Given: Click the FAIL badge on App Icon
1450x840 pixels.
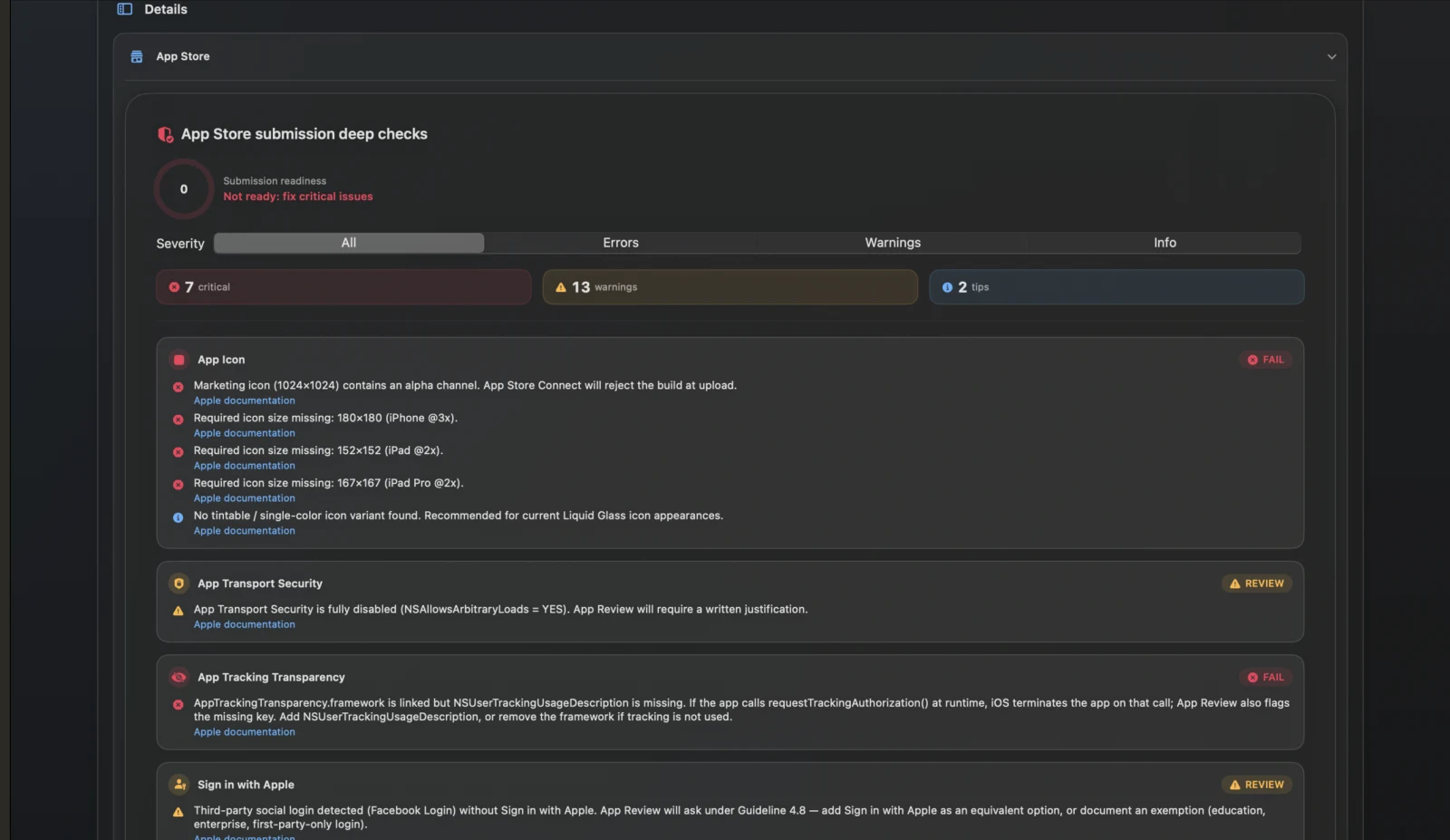Looking at the screenshot, I should pyautogui.click(x=1265, y=360).
